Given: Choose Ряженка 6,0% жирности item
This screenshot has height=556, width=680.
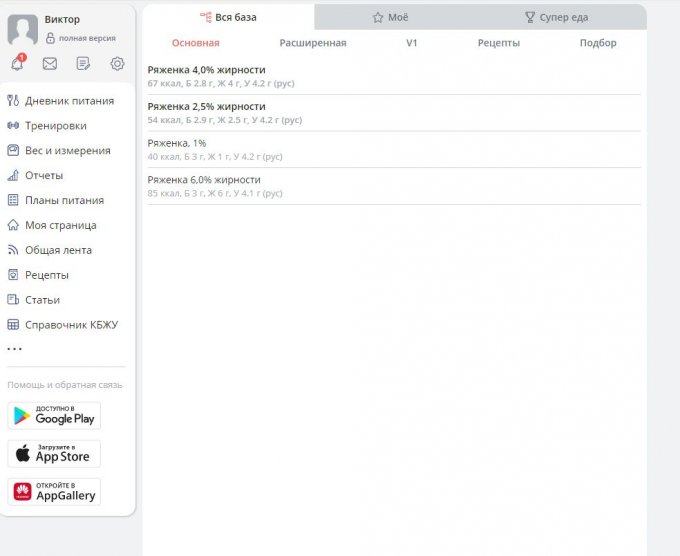Looking at the screenshot, I should [206, 180].
